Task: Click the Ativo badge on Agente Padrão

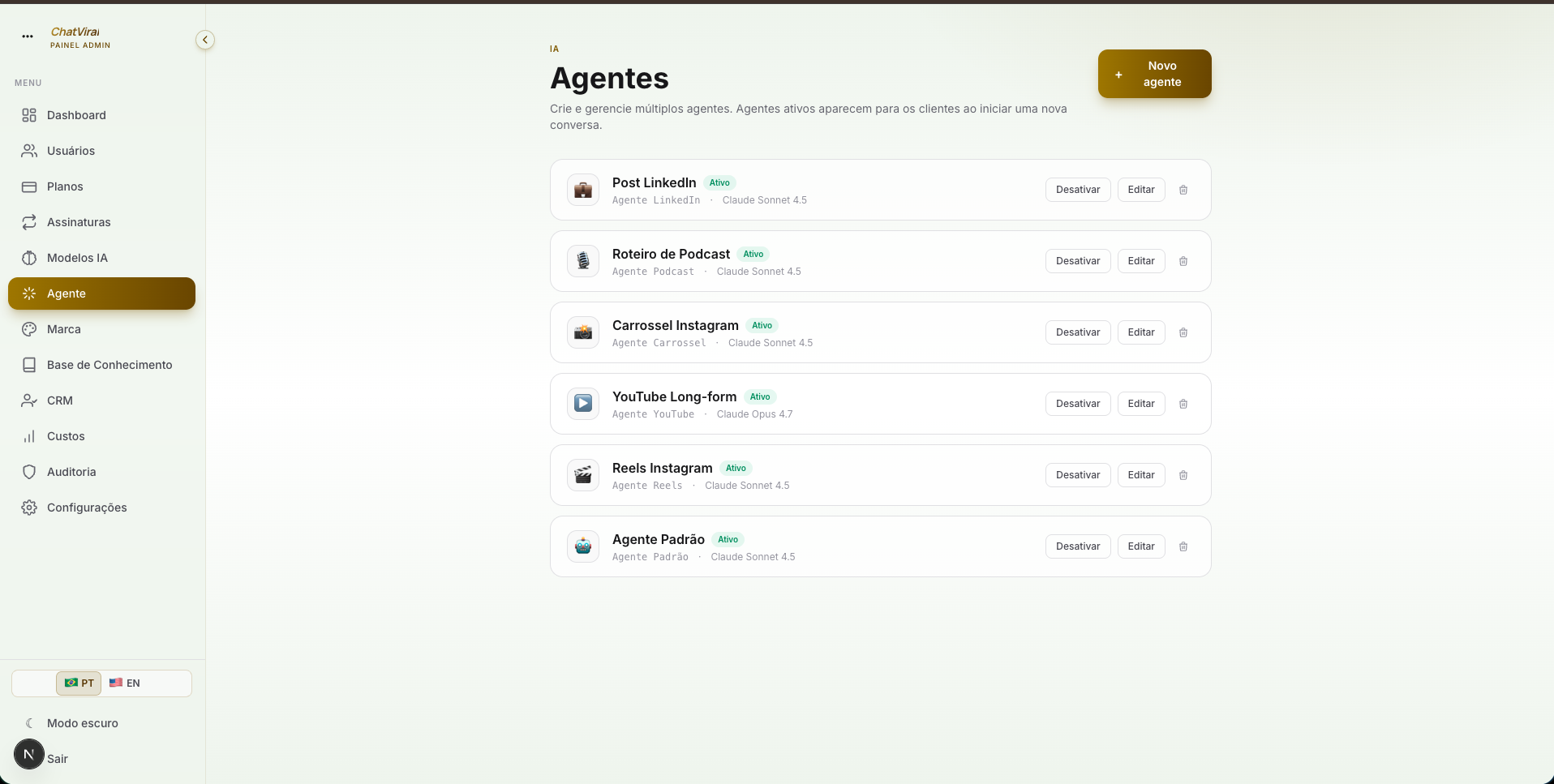Action: tap(728, 539)
